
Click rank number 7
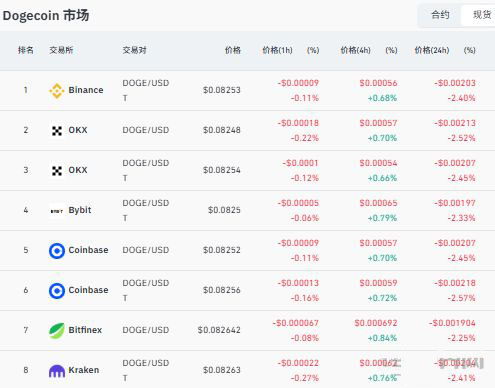(26, 330)
